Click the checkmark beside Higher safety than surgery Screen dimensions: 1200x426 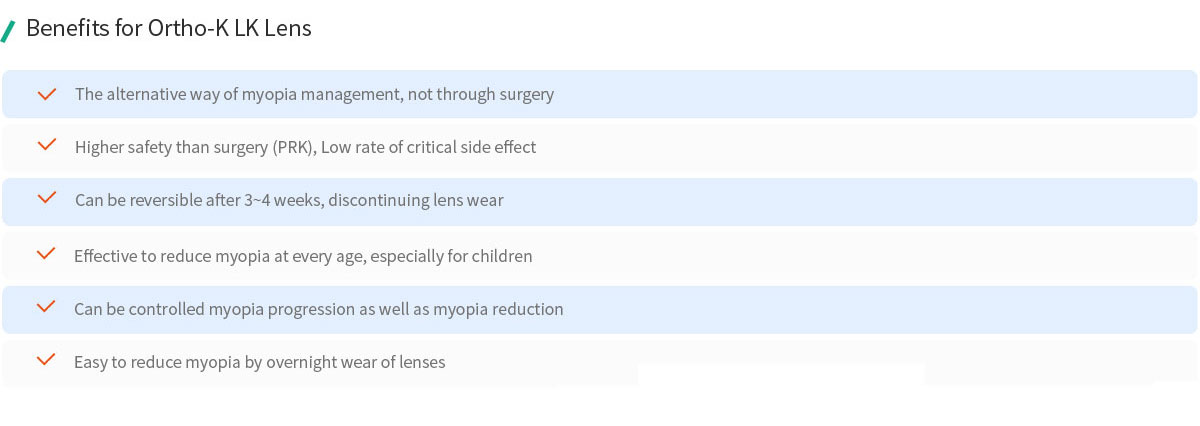point(46,146)
